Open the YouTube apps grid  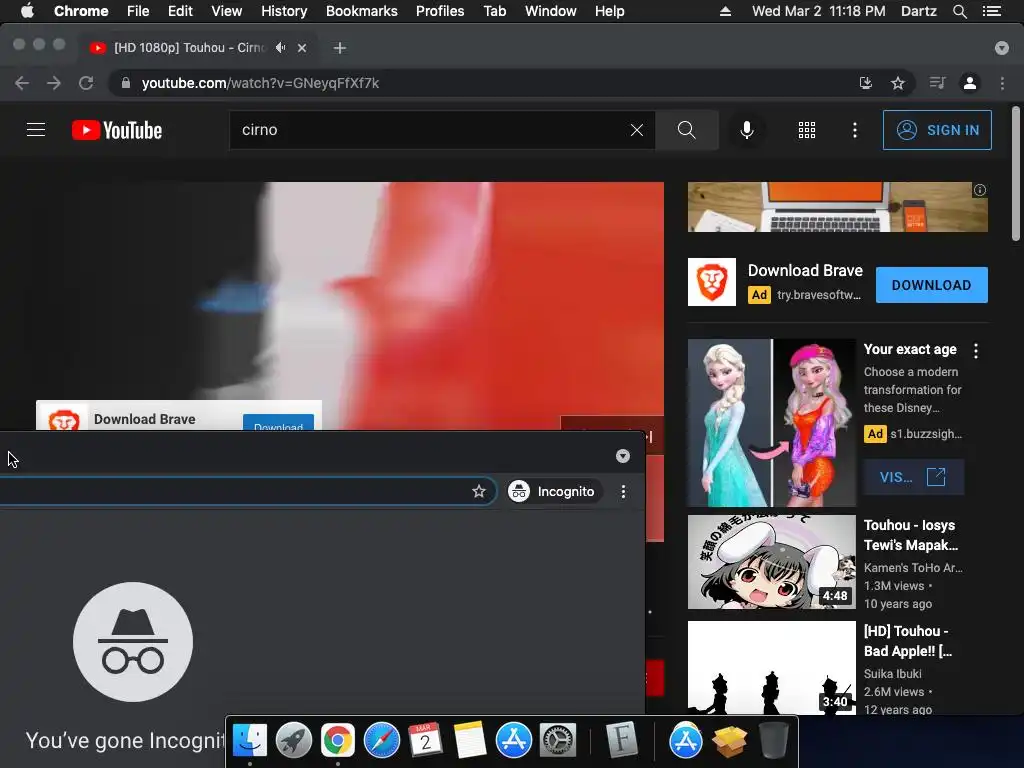807,130
